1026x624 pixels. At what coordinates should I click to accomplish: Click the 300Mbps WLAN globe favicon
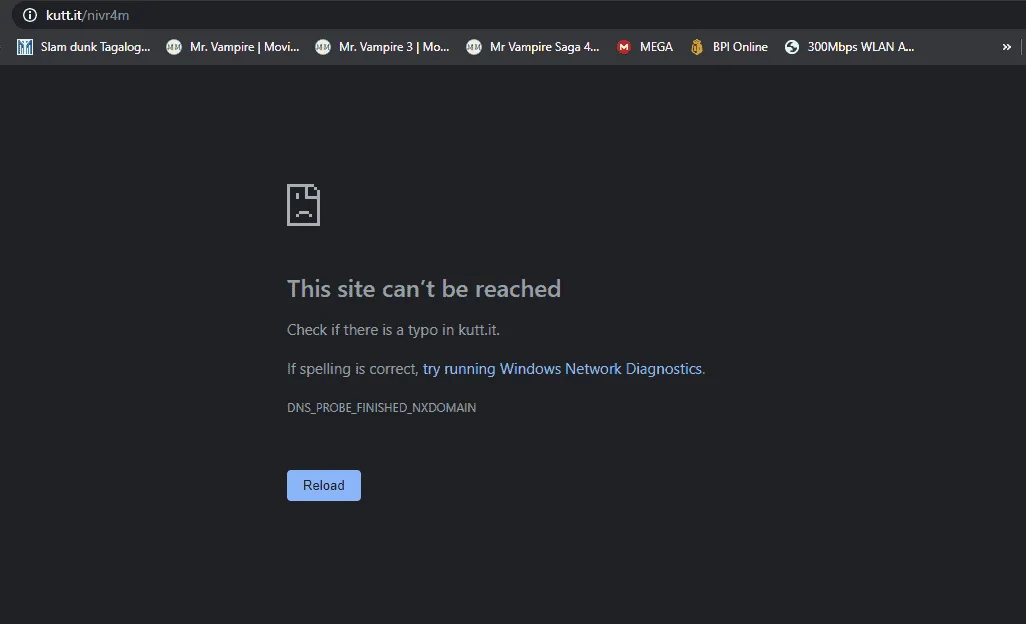(792, 47)
